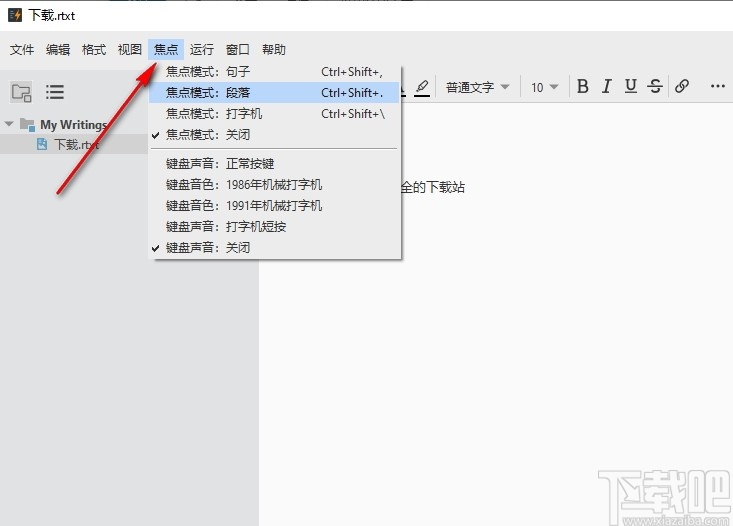Open the 视图 menu
733x526 pixels.
[129, 50]
